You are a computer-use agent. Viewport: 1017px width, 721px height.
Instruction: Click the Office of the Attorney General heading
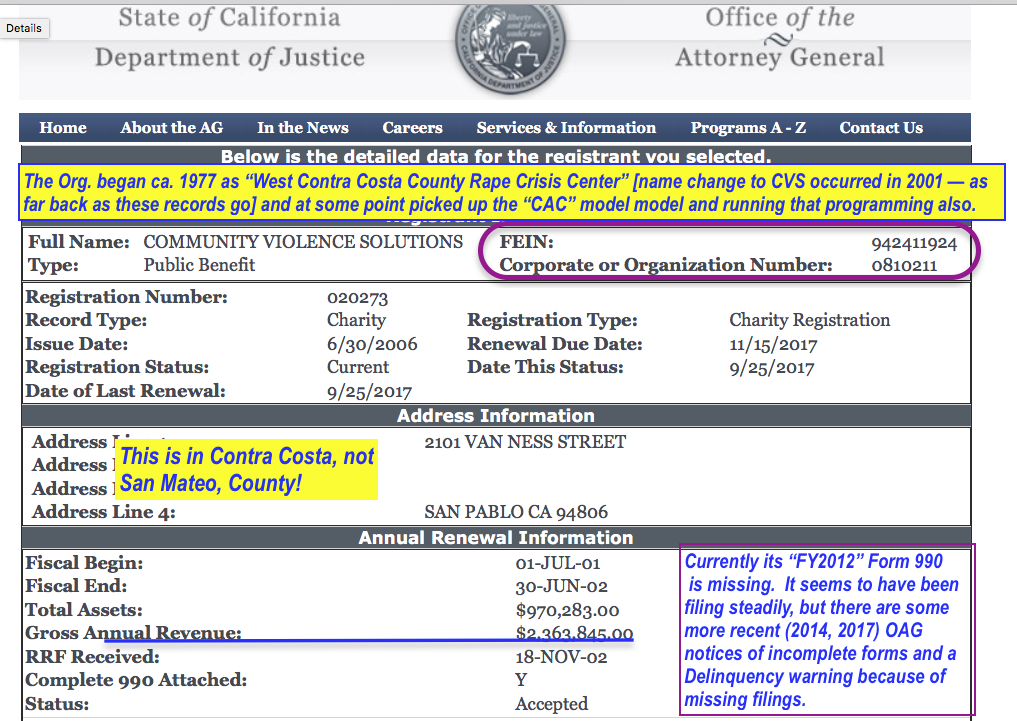pyautogui.click(x=780, y=37)
